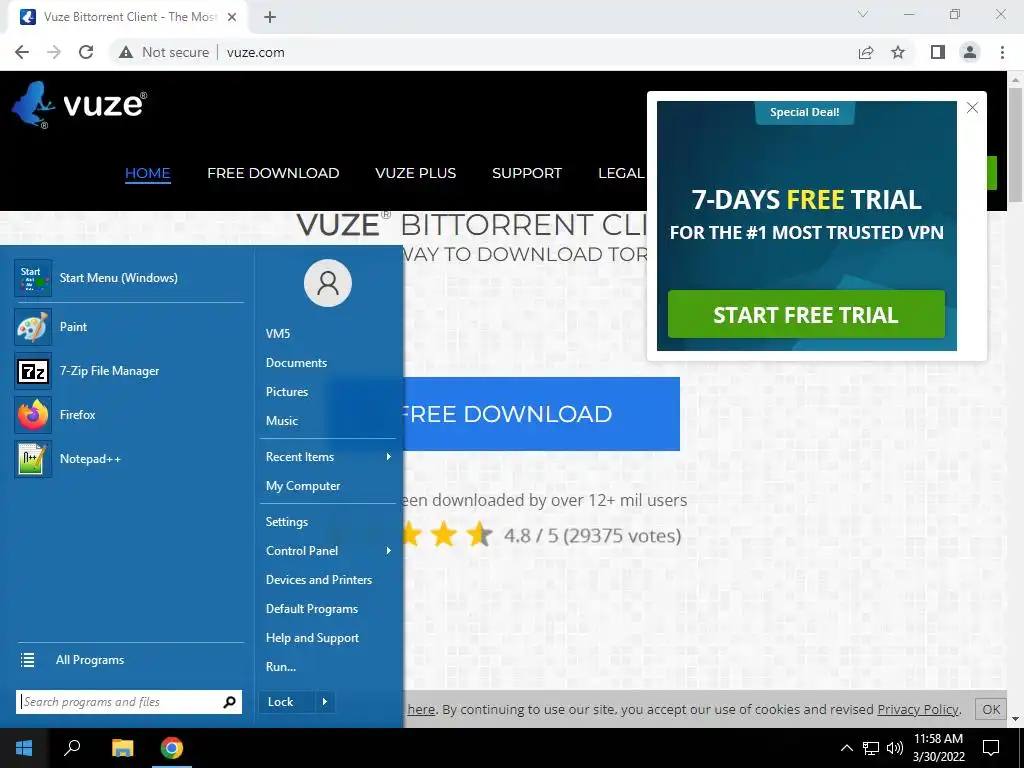Click the page vertical scrollbar
The width and height of the screenshot is (1024, 768).
tap(1015, 144)
